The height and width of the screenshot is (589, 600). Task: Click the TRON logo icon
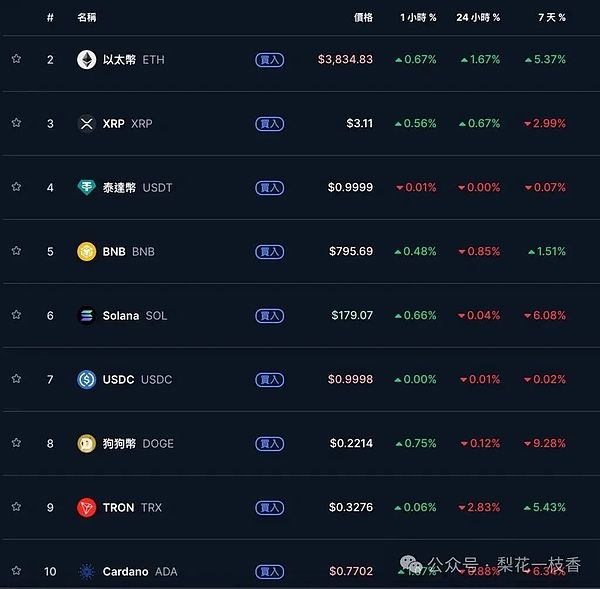tap(87, 507)
